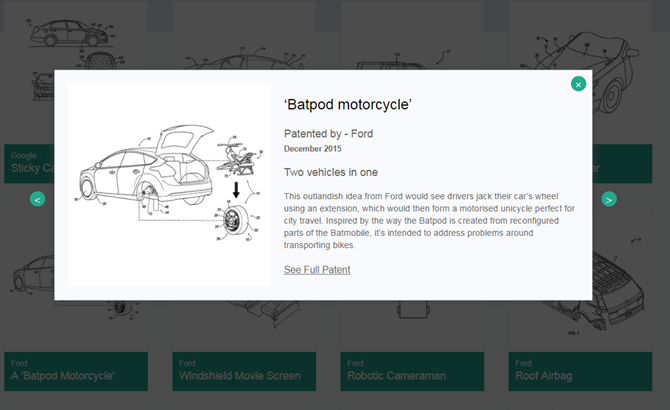
Task: Open the See Full Patent link
Action: coord(317,269)
